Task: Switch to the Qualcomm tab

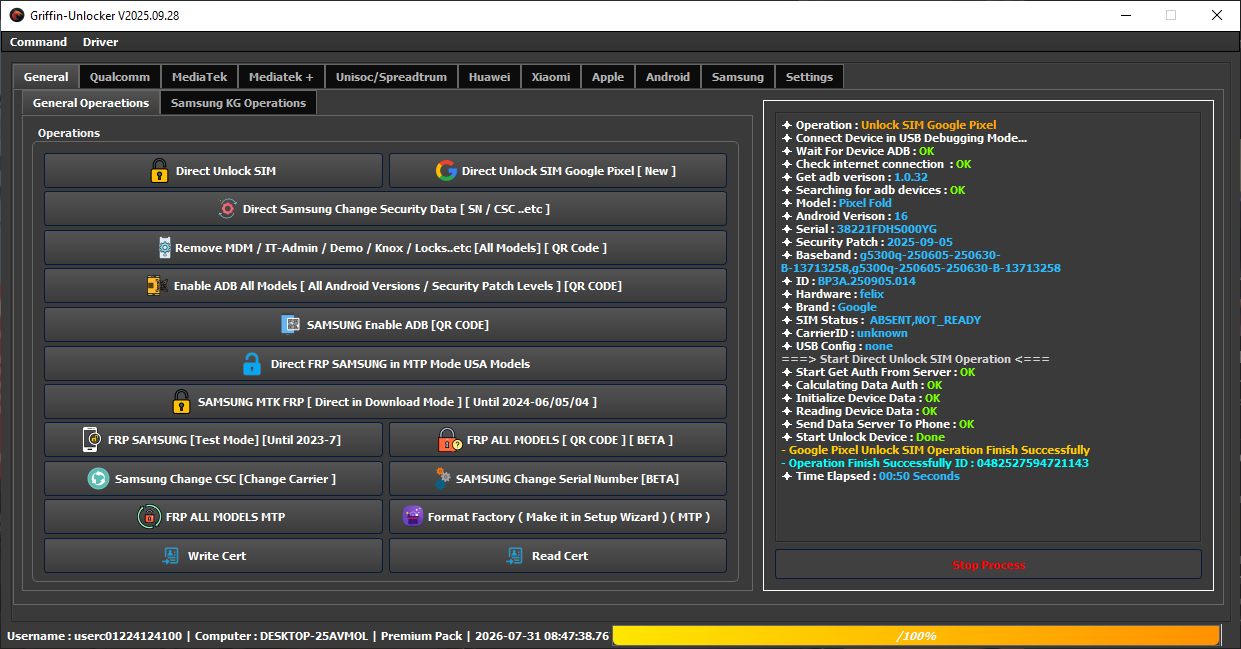Action: [x=120, y=77]
